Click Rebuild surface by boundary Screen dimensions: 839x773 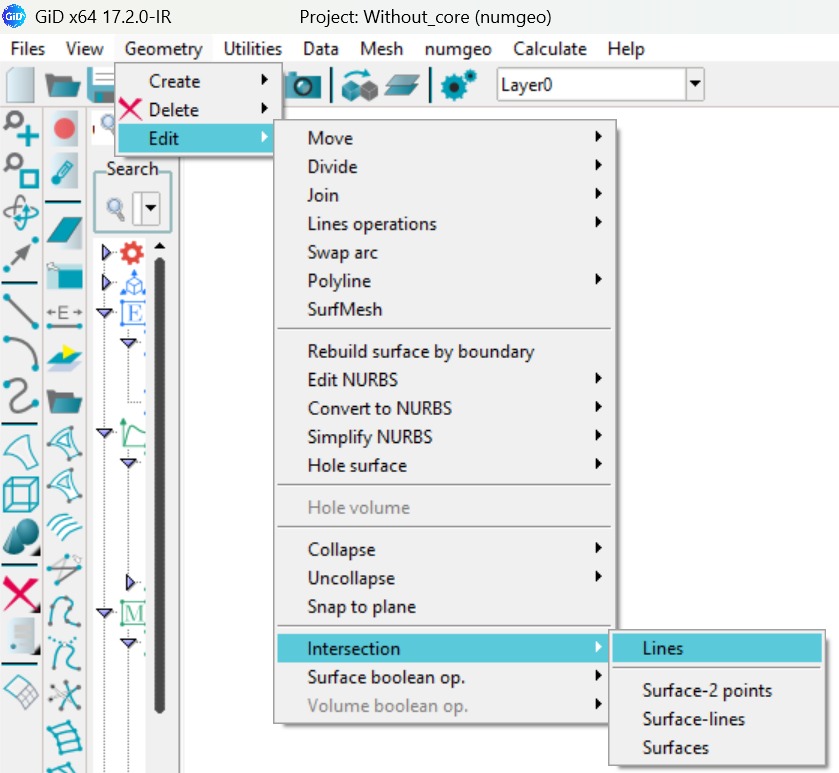pyautogui.click(x=420, y=351)
